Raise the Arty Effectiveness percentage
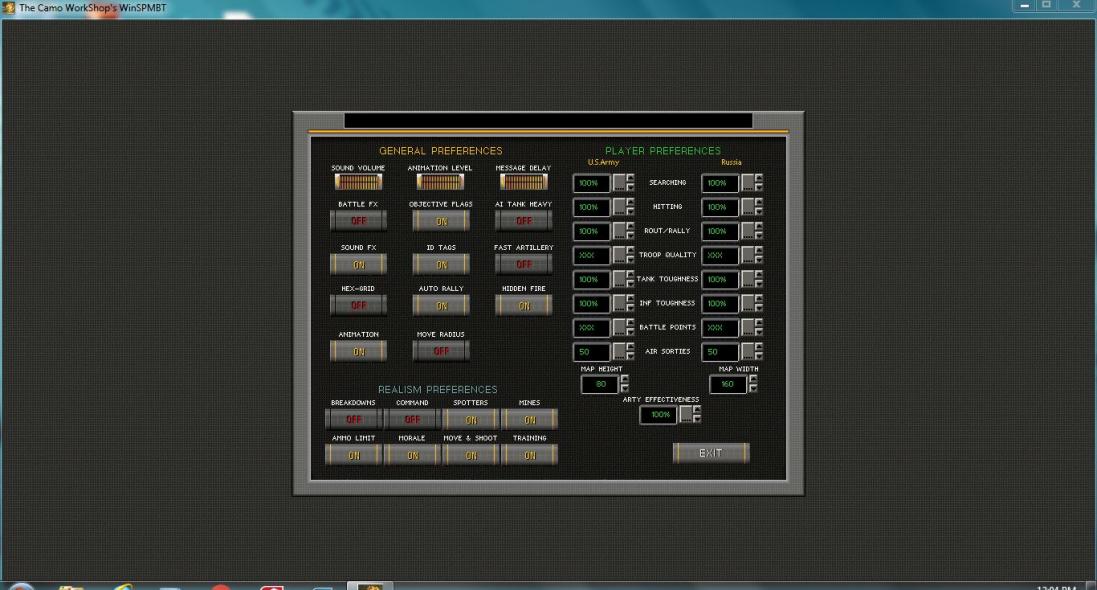 pos(697,409)
